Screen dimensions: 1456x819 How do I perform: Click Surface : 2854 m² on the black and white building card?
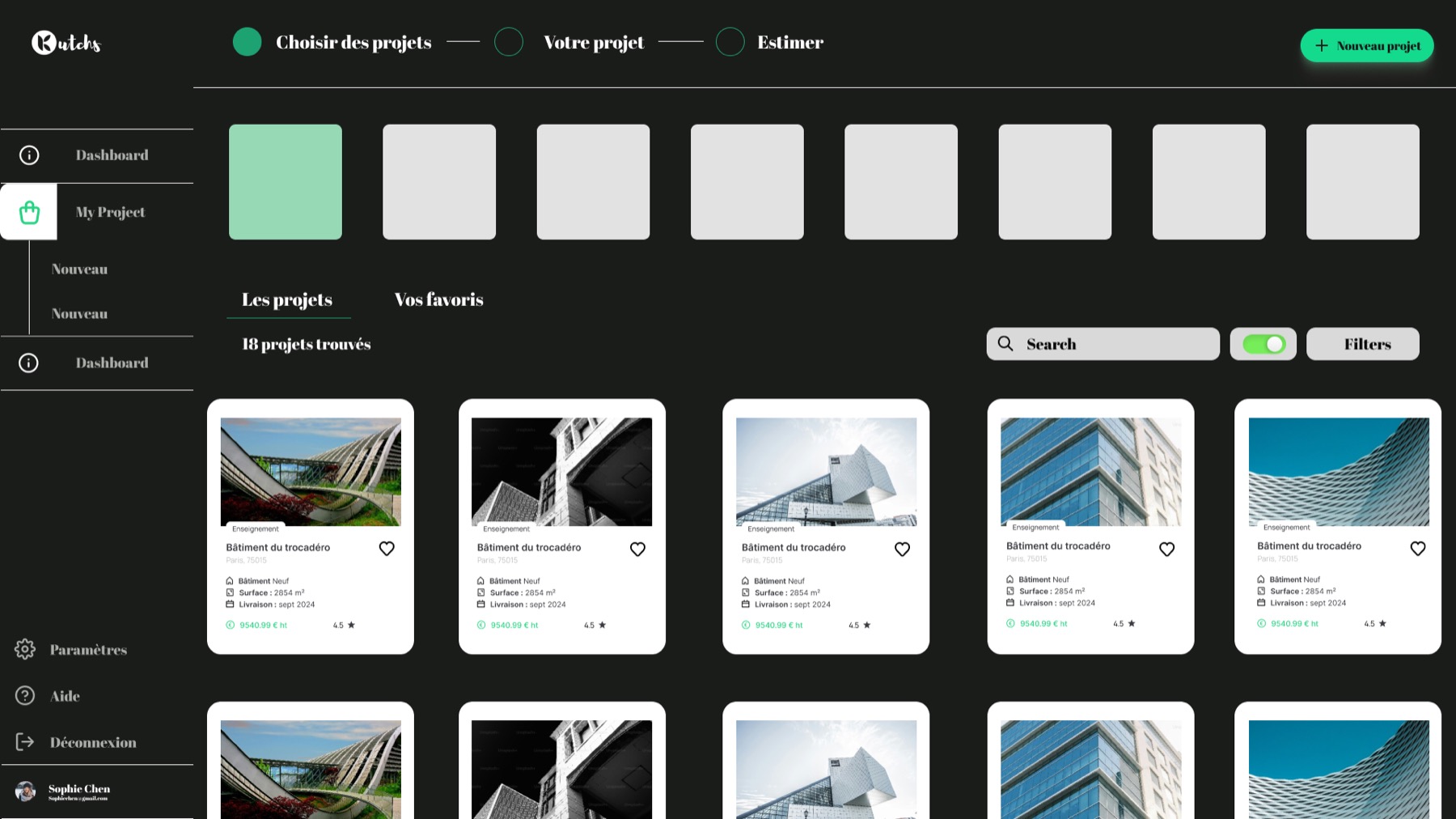tap(523, 592)
